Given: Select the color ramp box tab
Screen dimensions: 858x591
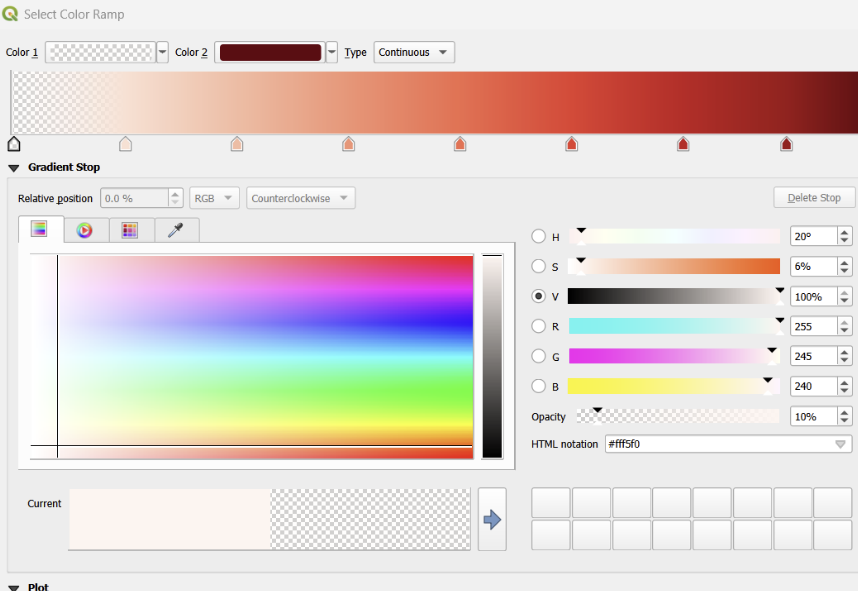Looking at the screenshot, I should point(40,230).
